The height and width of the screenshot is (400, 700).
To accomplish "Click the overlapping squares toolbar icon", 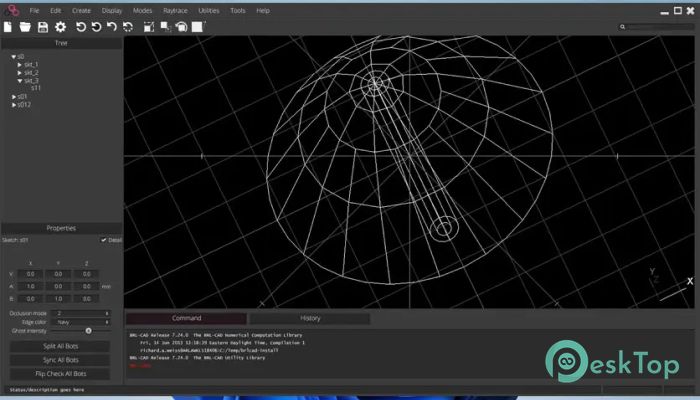I will tap(166, 27).
